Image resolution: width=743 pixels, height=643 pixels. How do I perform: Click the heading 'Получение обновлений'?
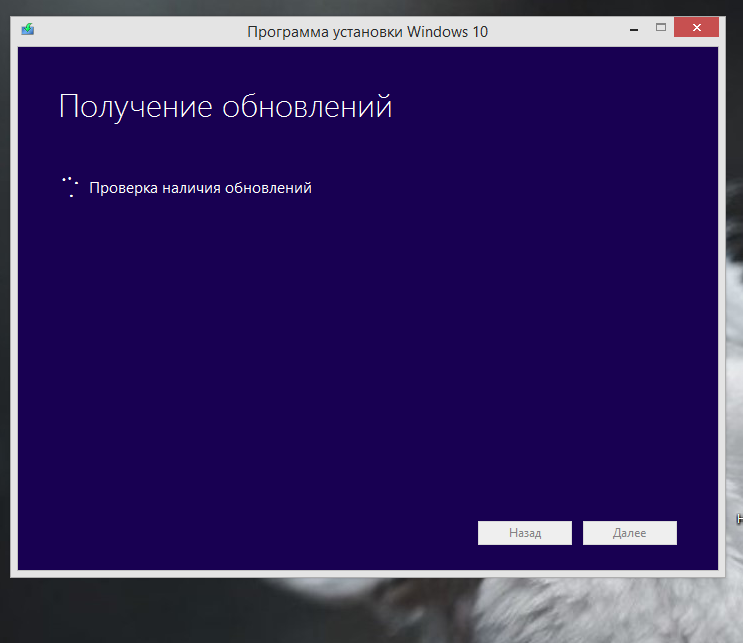(226, 107)
